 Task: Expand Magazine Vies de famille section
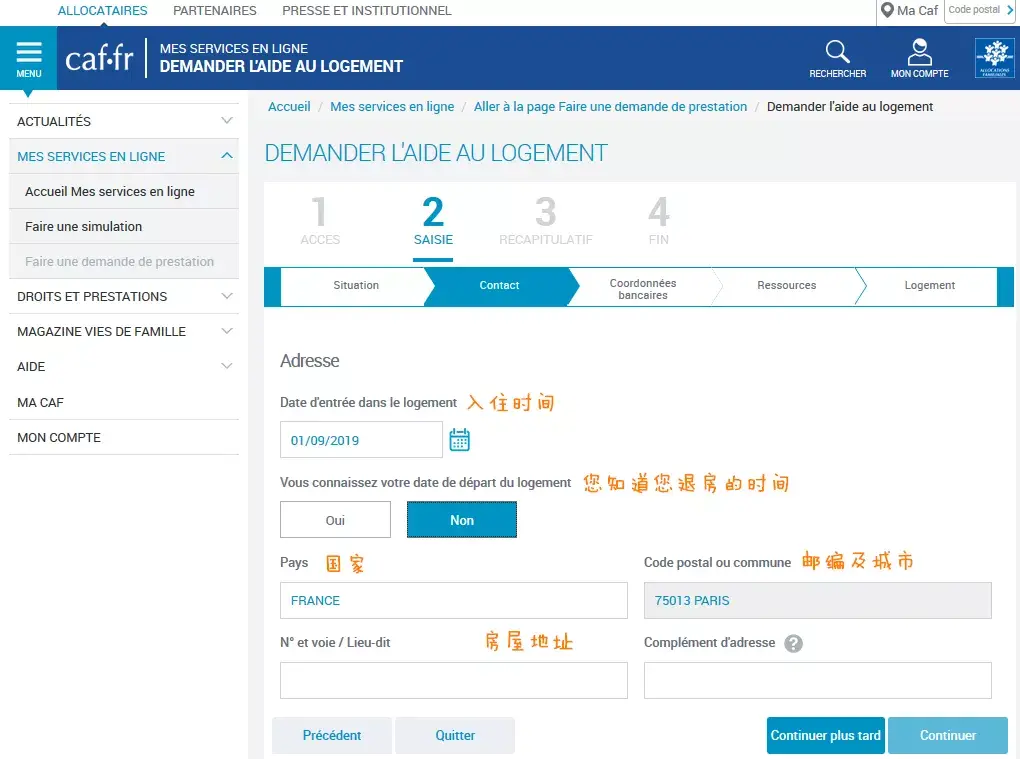(124, 332)
